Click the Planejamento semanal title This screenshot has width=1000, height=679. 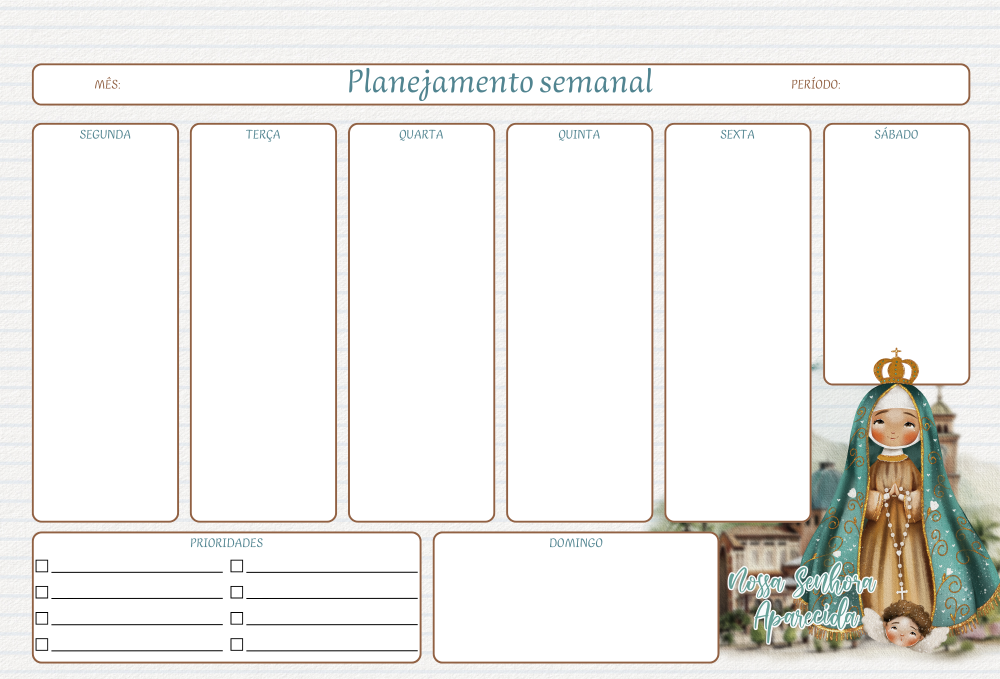tap(500, 82)
